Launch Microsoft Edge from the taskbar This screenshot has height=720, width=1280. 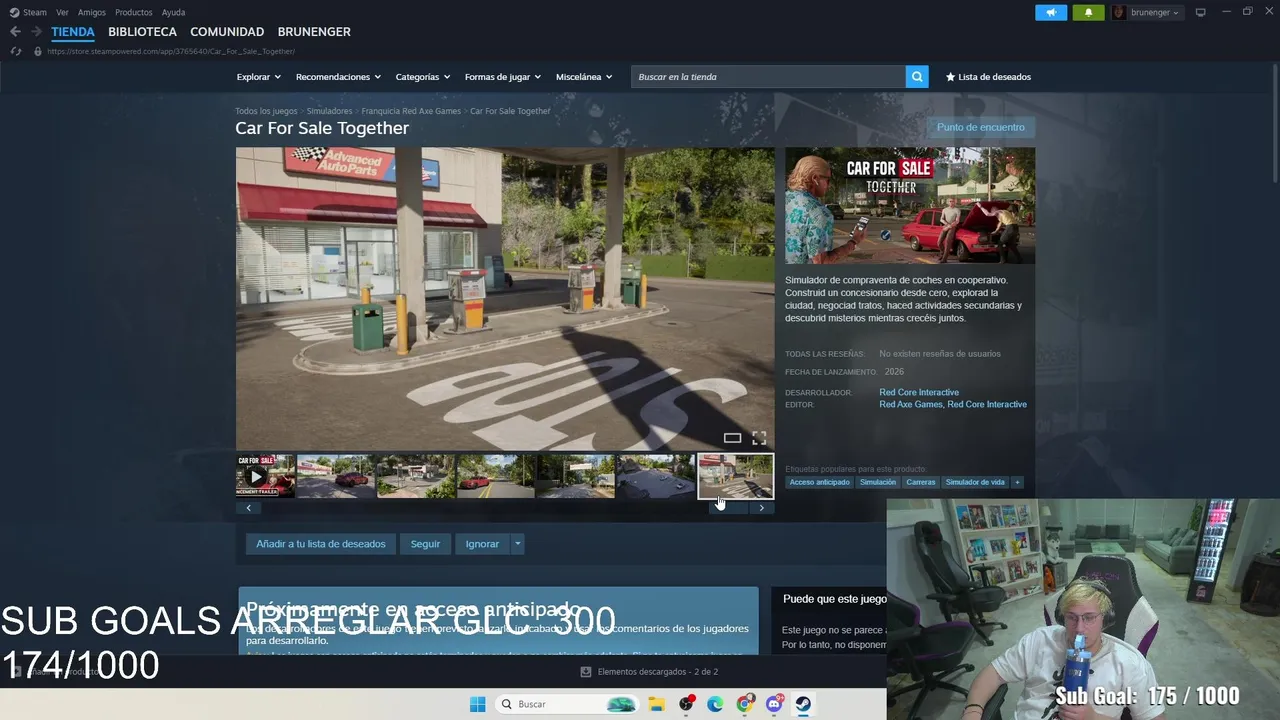click(x=715, y=704)
